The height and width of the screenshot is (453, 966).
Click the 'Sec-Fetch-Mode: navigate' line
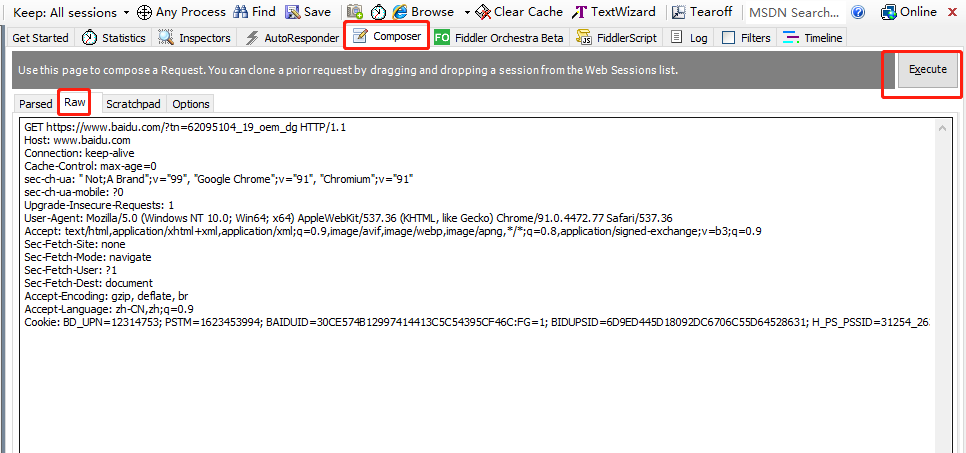(87, 257)
